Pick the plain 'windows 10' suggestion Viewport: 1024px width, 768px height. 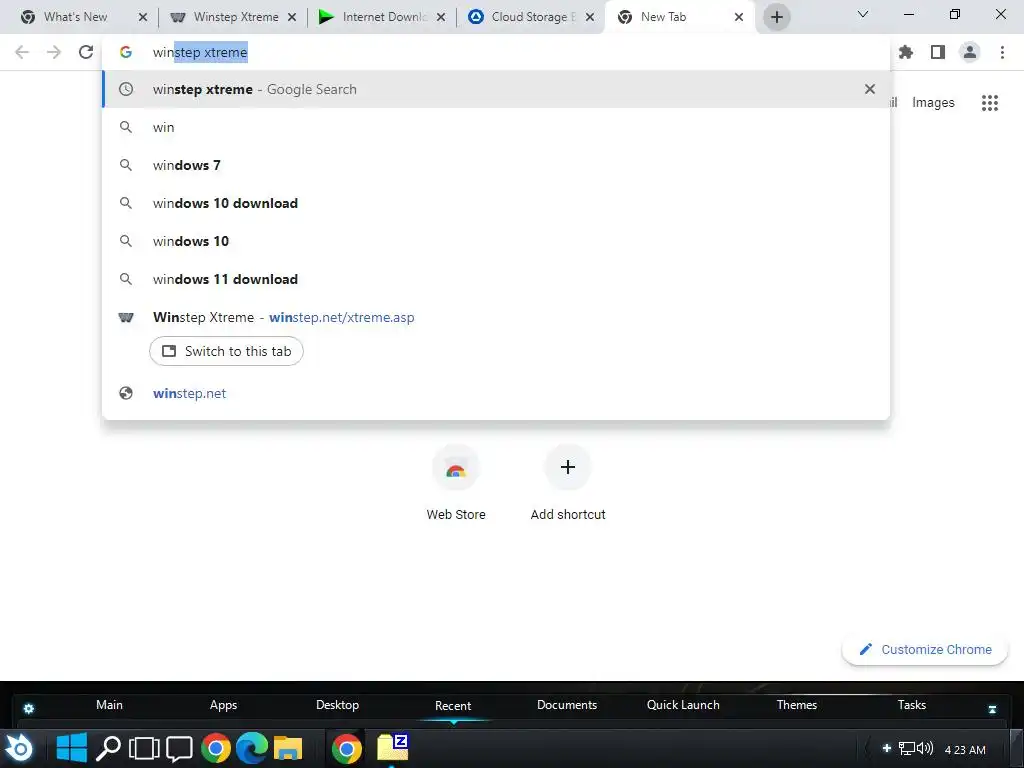pos(496,241)
